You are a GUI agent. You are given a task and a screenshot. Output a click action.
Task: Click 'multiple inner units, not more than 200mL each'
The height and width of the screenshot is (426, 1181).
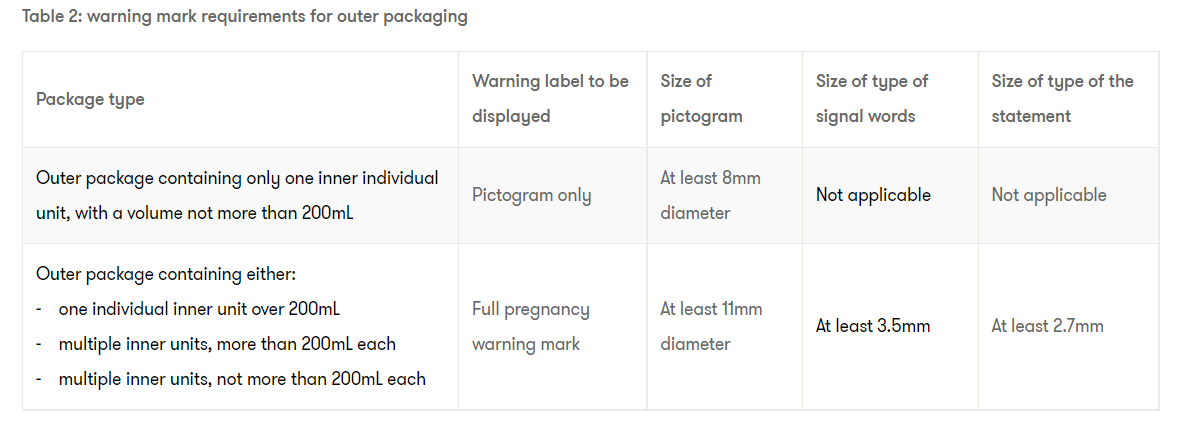tap(242, 379)
